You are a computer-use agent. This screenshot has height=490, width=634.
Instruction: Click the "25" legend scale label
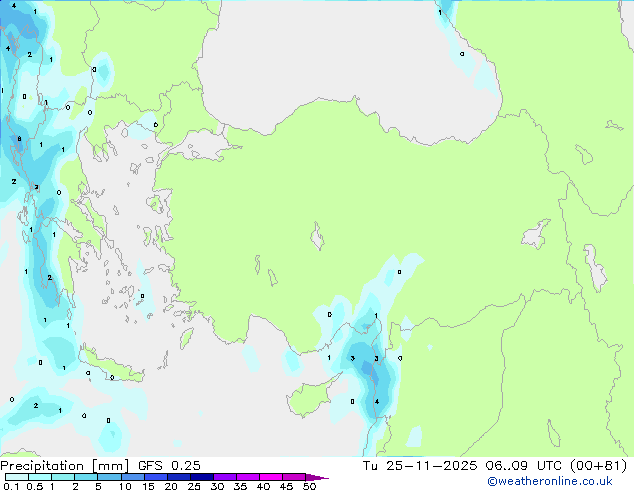194,486
